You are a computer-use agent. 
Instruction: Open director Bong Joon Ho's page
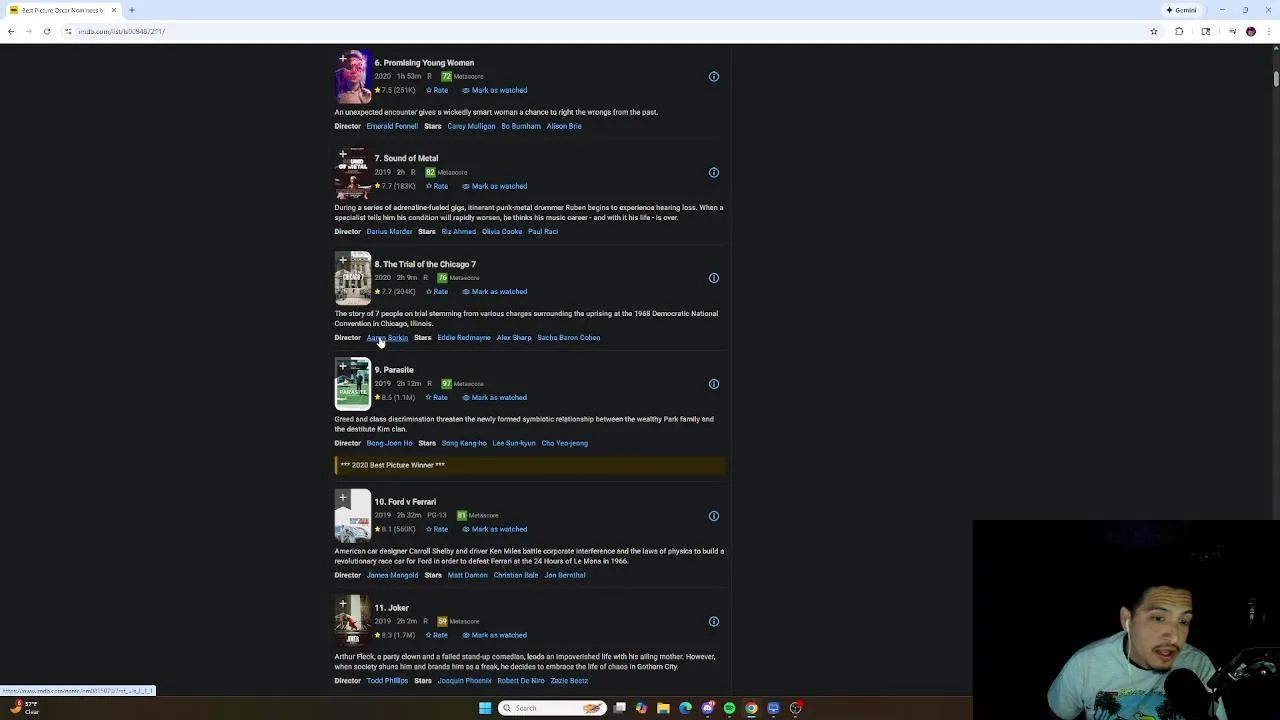point(389,443)
